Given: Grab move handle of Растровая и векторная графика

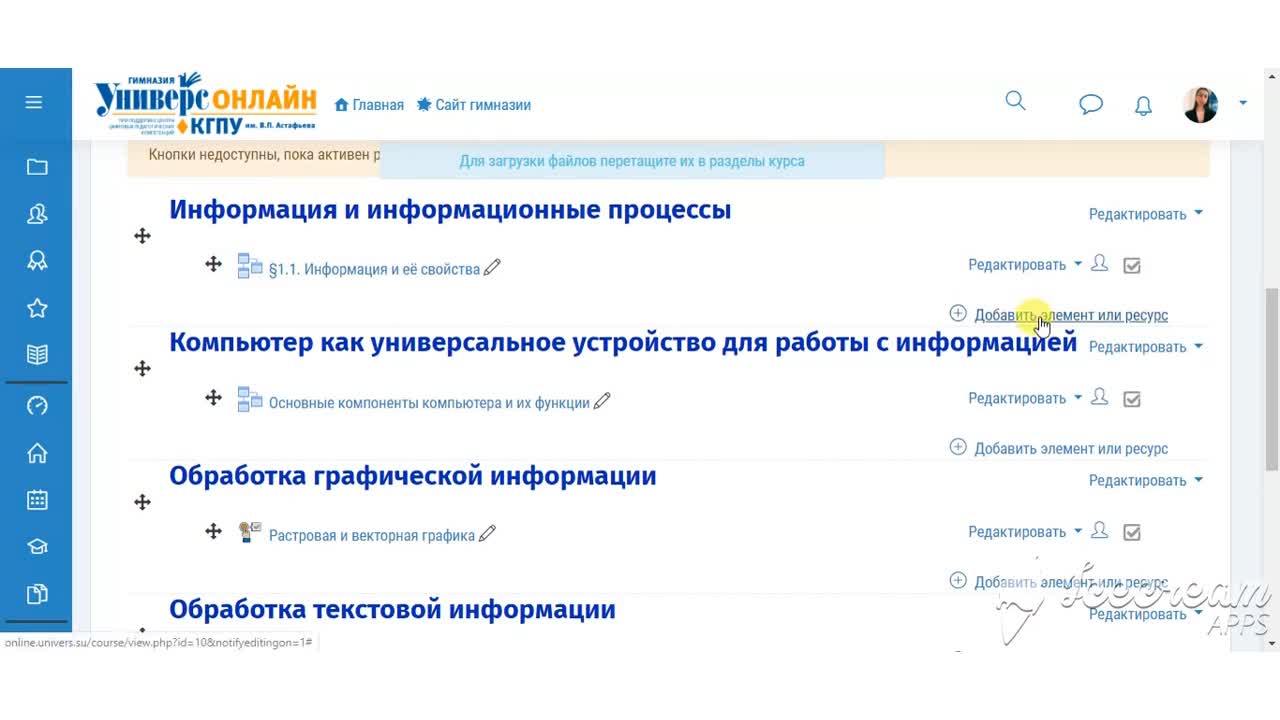Looking at the screenshot, I should point(213,531).
